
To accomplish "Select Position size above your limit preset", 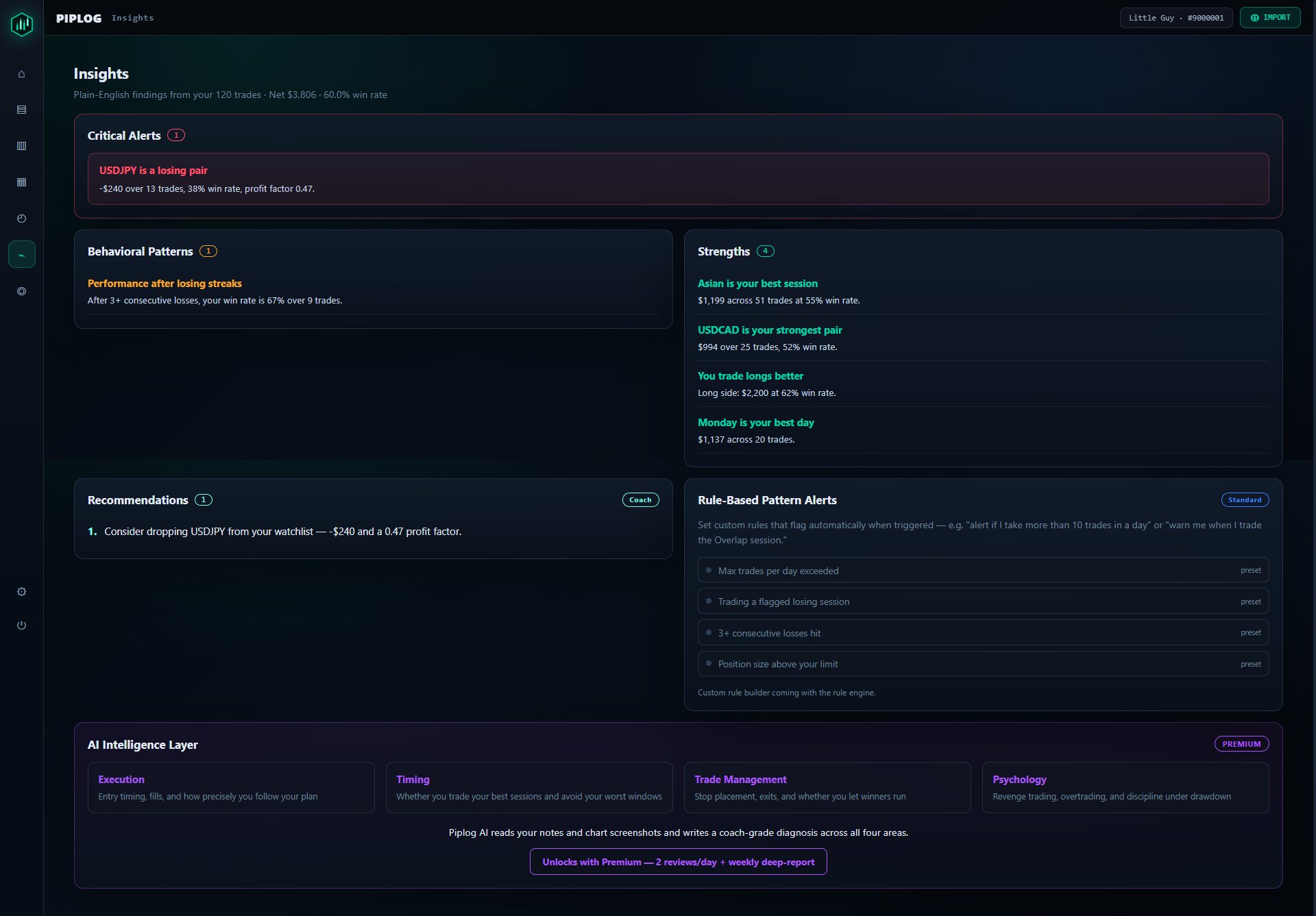I will (983, 664).
